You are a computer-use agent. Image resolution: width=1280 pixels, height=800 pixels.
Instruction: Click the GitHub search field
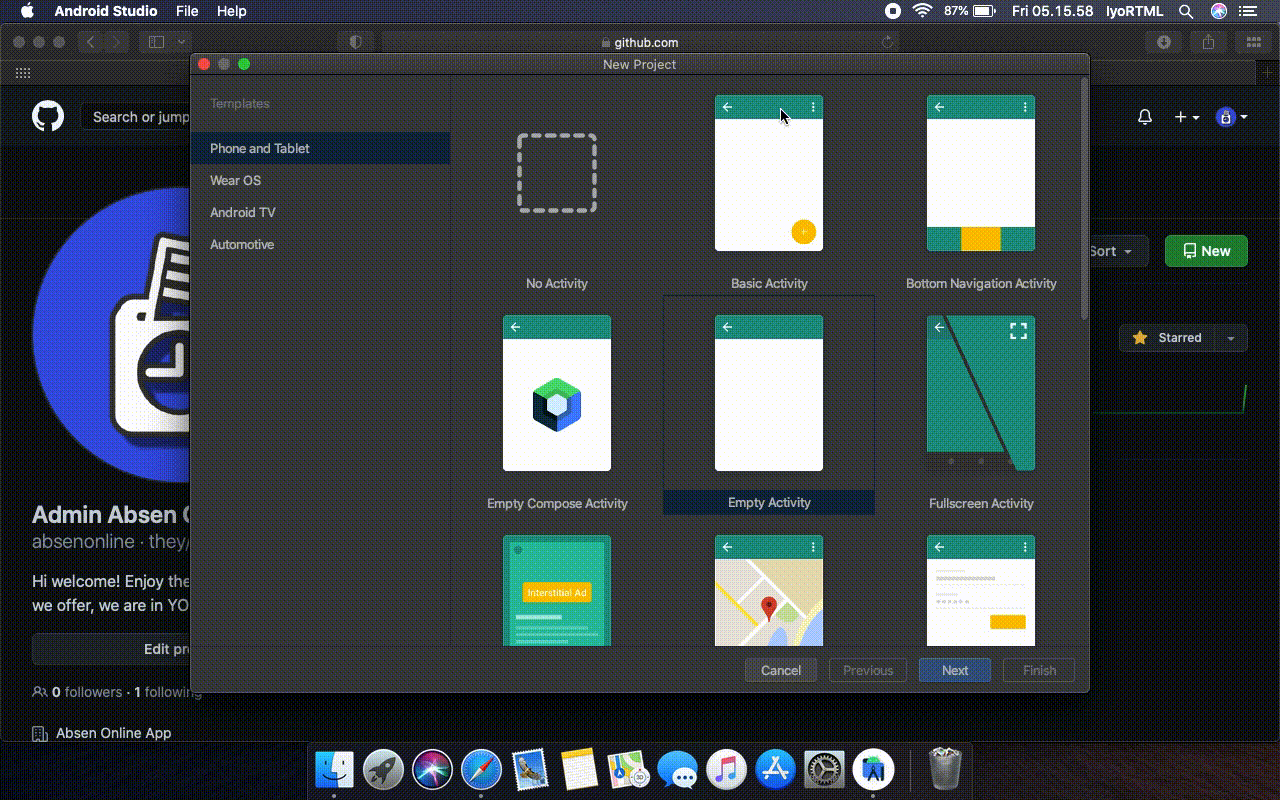click(x=136, y=117)
